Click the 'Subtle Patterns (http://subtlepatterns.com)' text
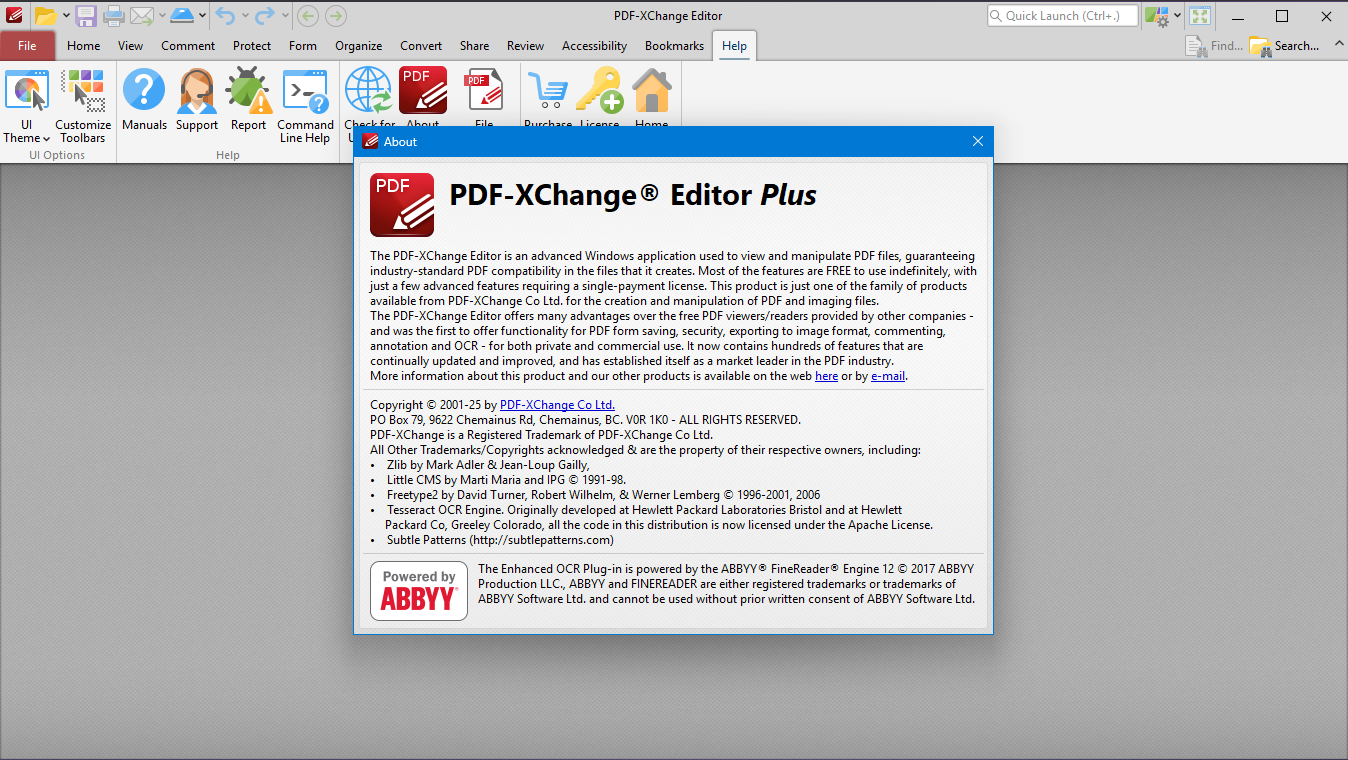Viewport: 1348px width, 760px height. [500, 540]
